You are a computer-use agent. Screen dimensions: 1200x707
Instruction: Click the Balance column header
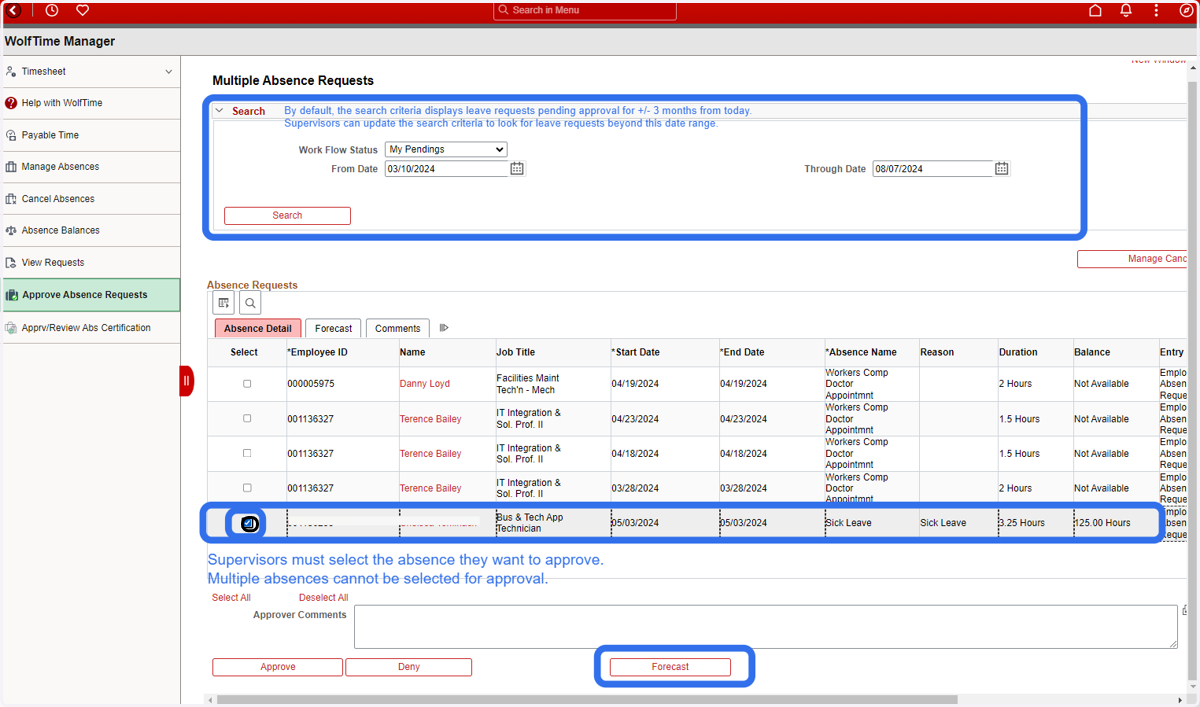(x=1092, y=352)
